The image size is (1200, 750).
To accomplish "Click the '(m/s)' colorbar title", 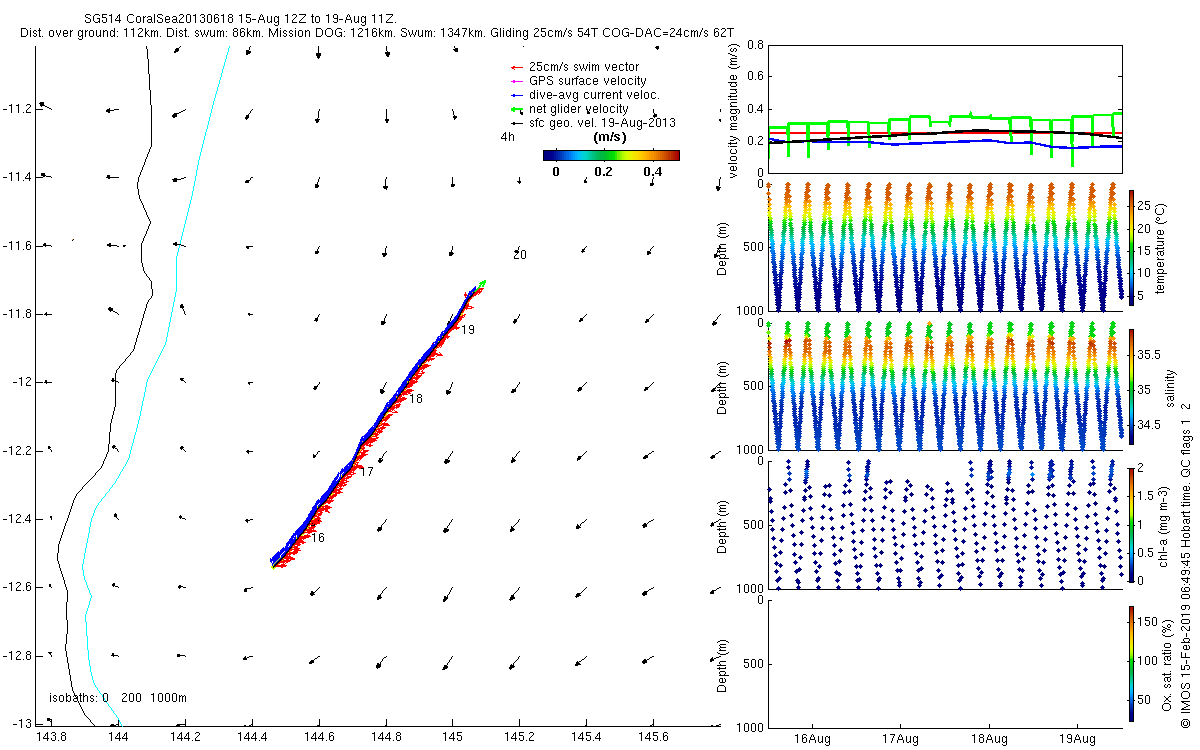I will coord(610,137).
